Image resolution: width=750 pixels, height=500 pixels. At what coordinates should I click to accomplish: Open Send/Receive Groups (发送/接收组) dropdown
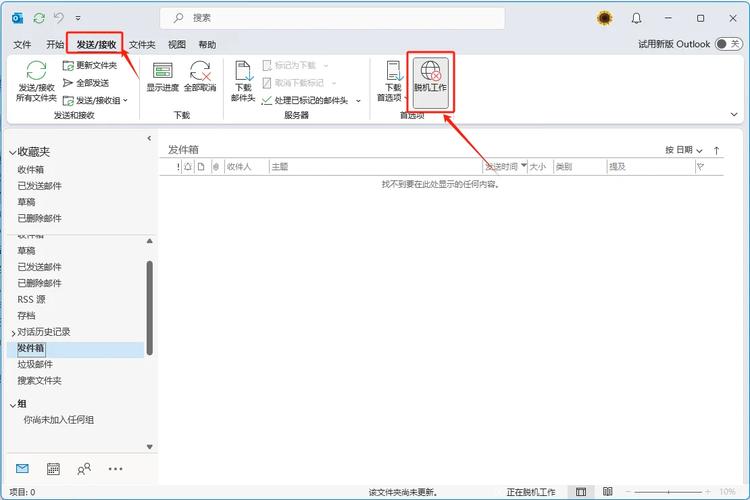tap(95, 100)
